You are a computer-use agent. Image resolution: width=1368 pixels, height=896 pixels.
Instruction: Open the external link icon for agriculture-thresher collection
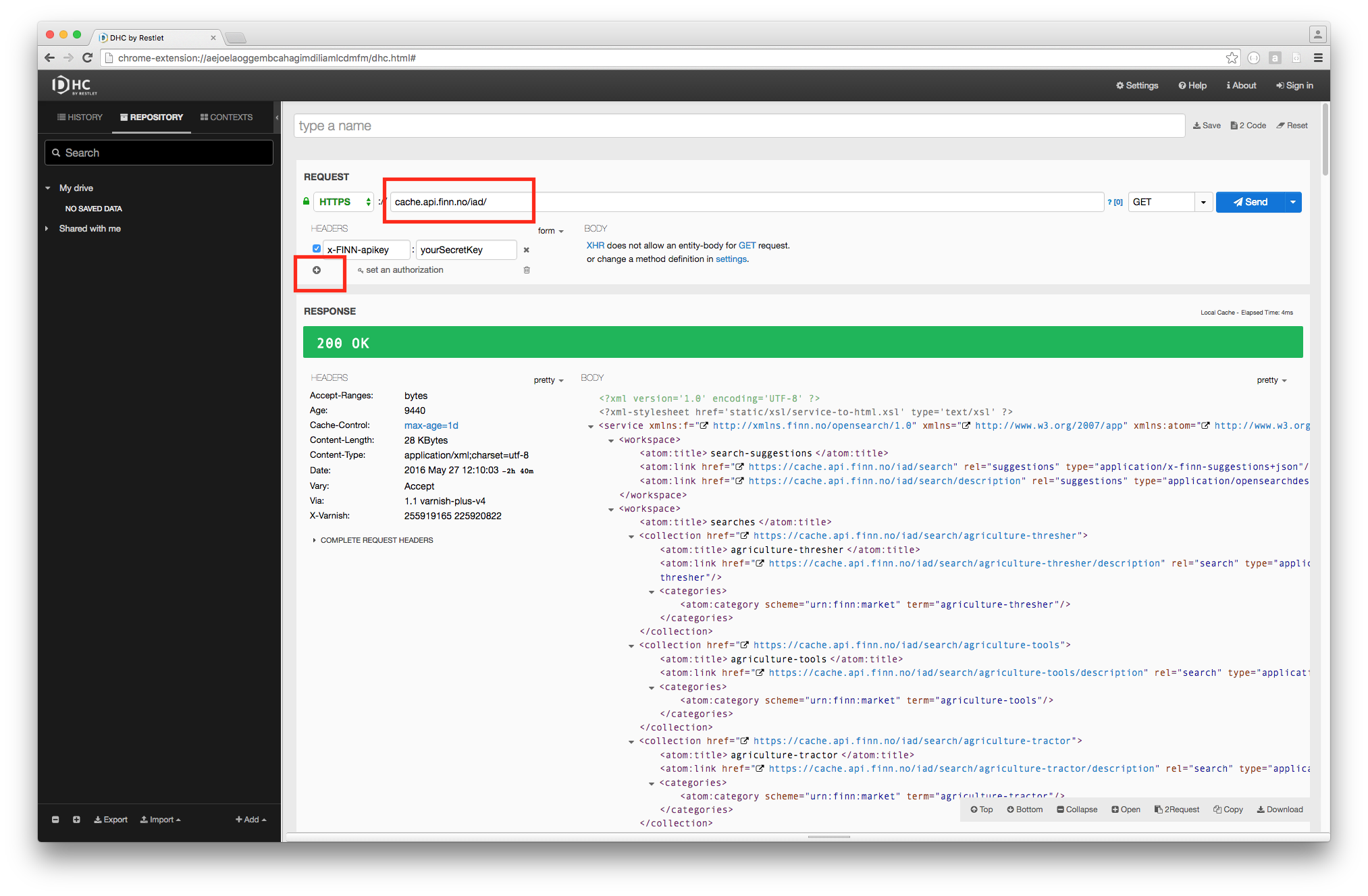744,535
